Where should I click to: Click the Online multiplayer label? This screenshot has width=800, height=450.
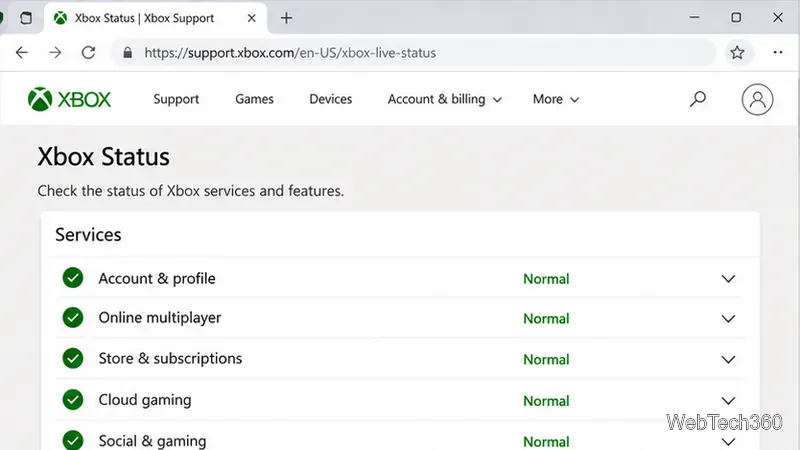click(x=160, y=318)
